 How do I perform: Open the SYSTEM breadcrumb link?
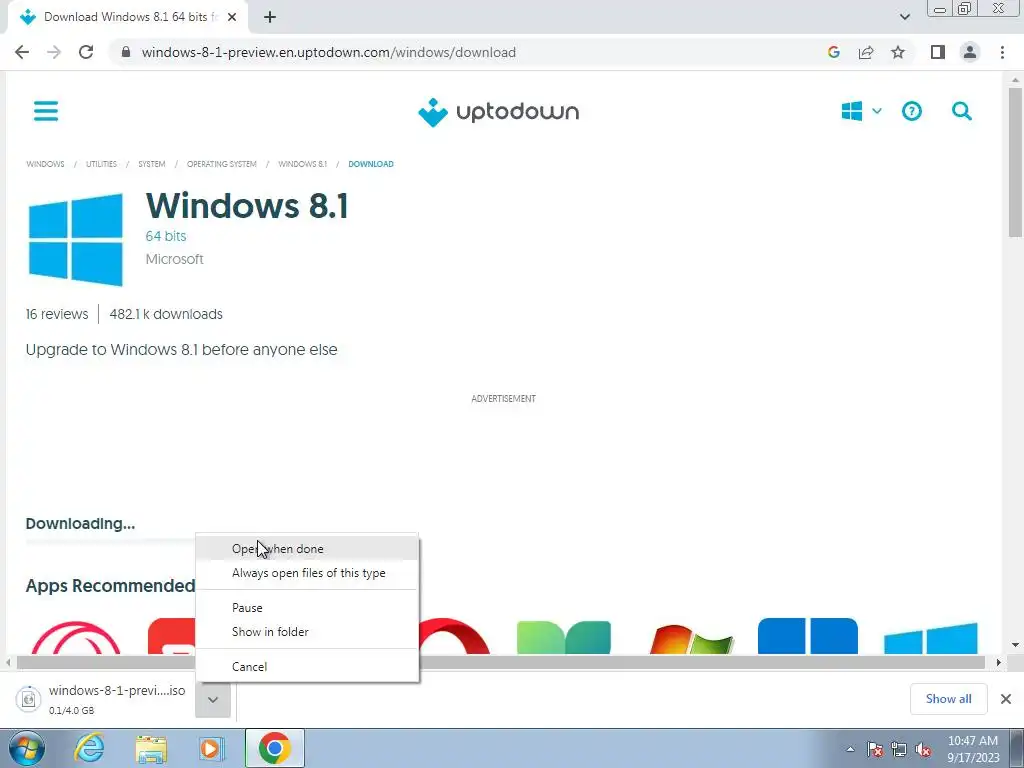tap(152, 164)
